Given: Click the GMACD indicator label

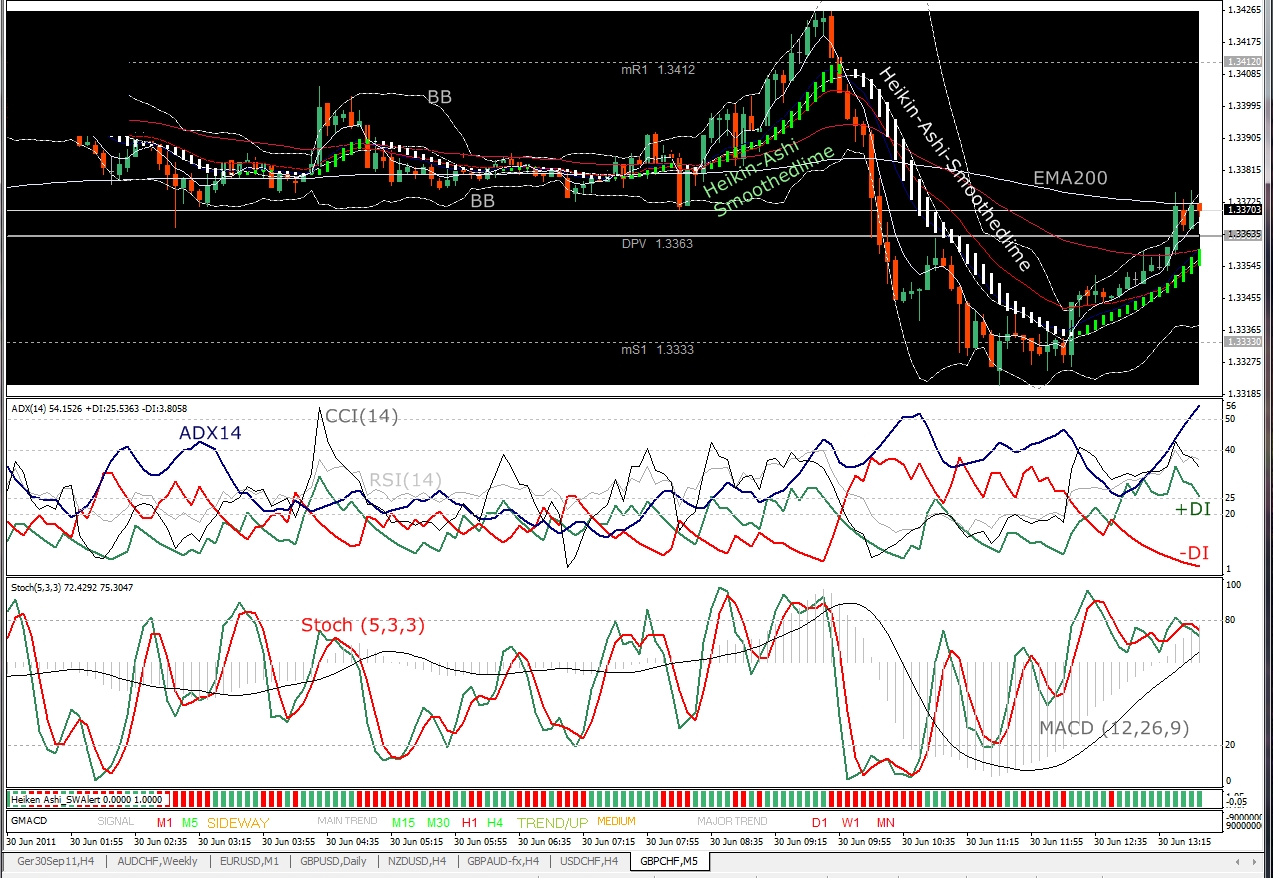Looking at the screenshot, I should 29,822.
